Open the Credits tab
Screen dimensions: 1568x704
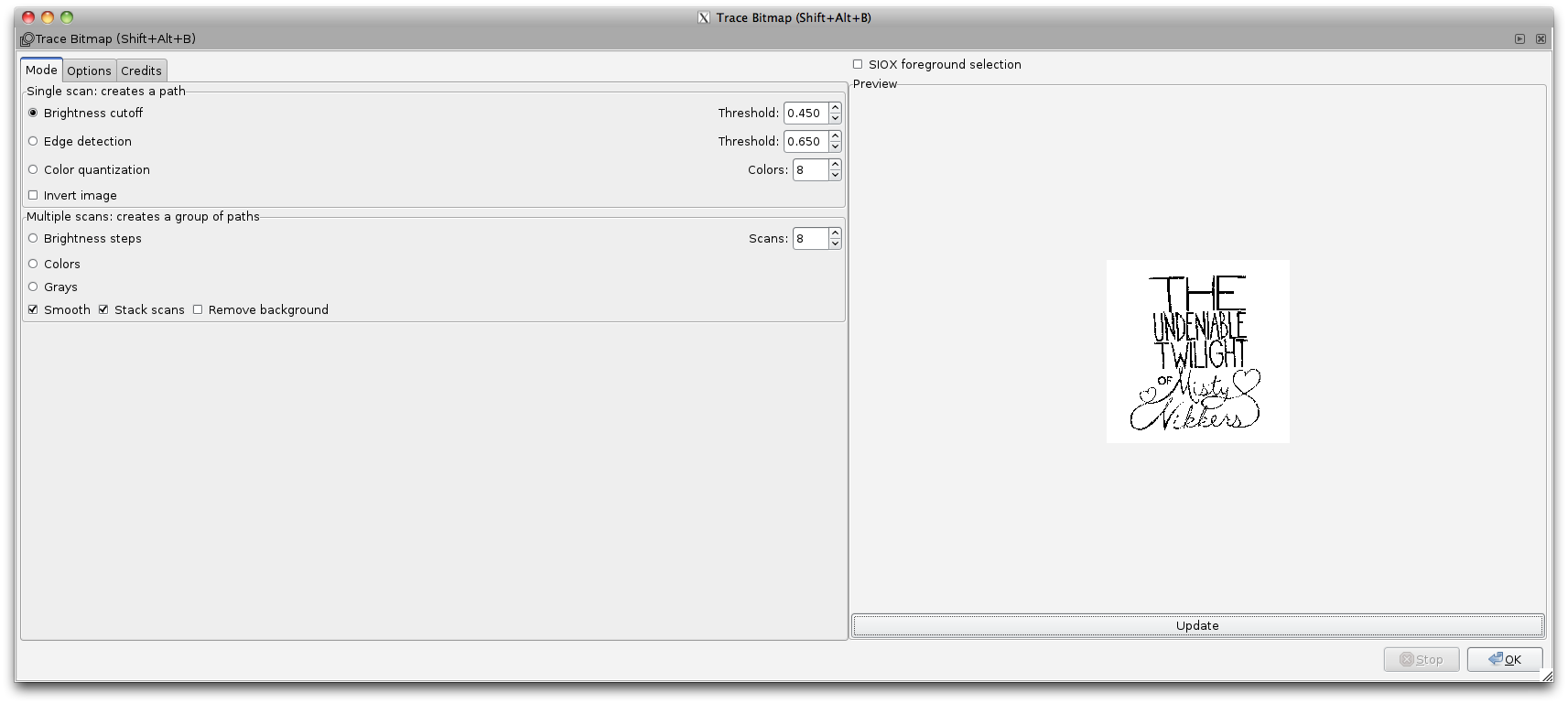point(141,70)
